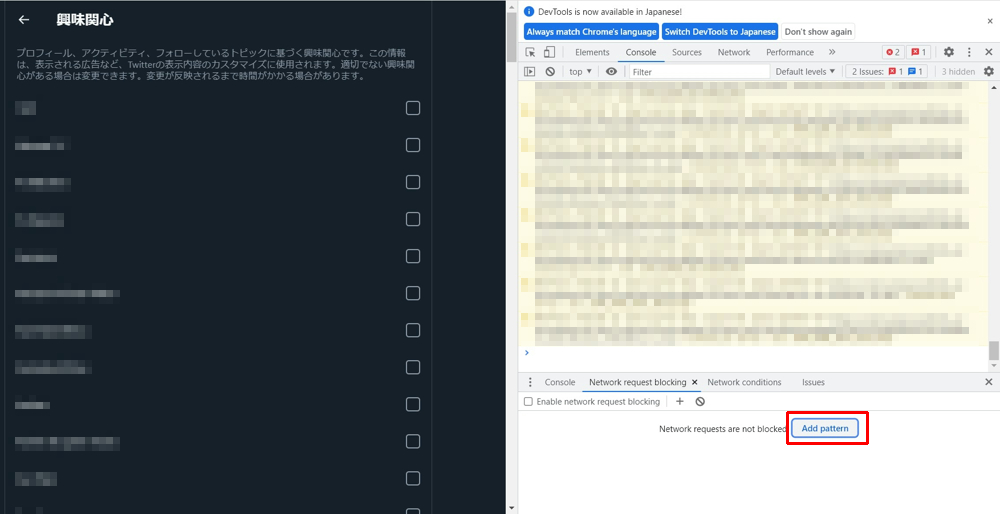Open the issues badge showing 1 in top toolbar
This screenshot has height=514, width=1000.
pyautogui.click(x=919, y=52)
